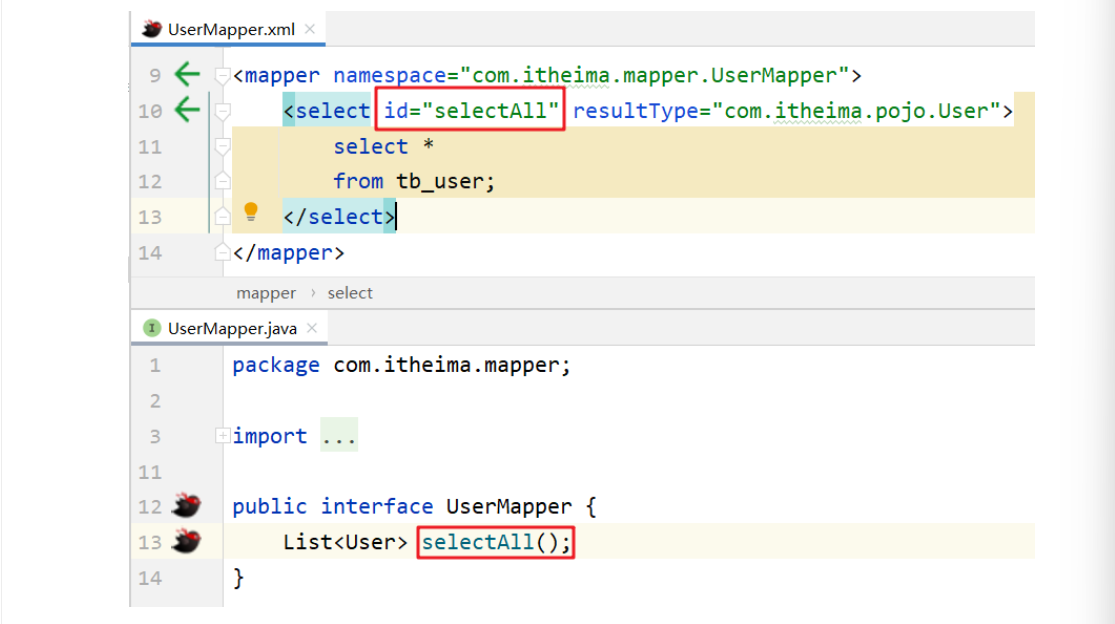Click the fold end marker on line 13
The width and height of the screenshot is (1115, 624).
click(223, 216)
